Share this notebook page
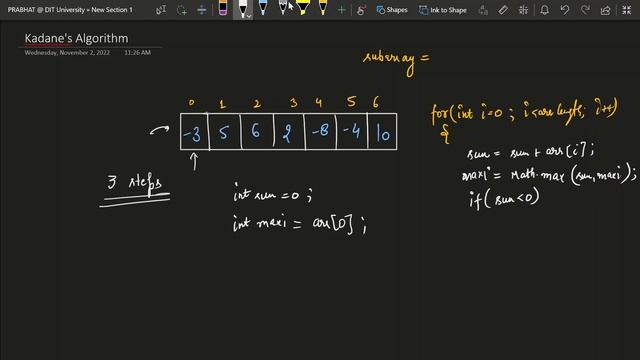The height and width of the screenshot is (360, 640). [606, 10]
